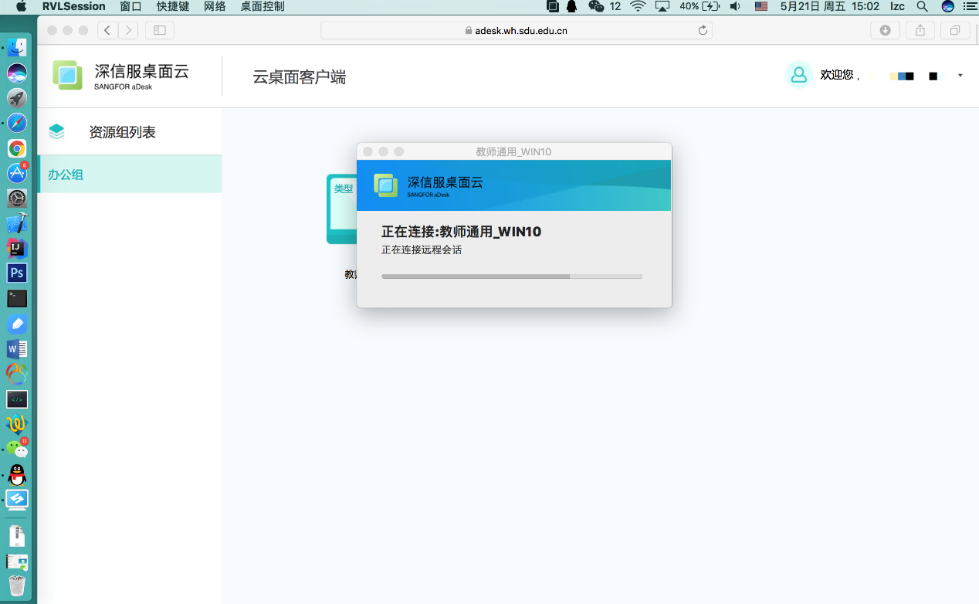The width and height of the screenshot is (979, 604).
Task: Open the US input source flag menu
Action: click(761, 6)
